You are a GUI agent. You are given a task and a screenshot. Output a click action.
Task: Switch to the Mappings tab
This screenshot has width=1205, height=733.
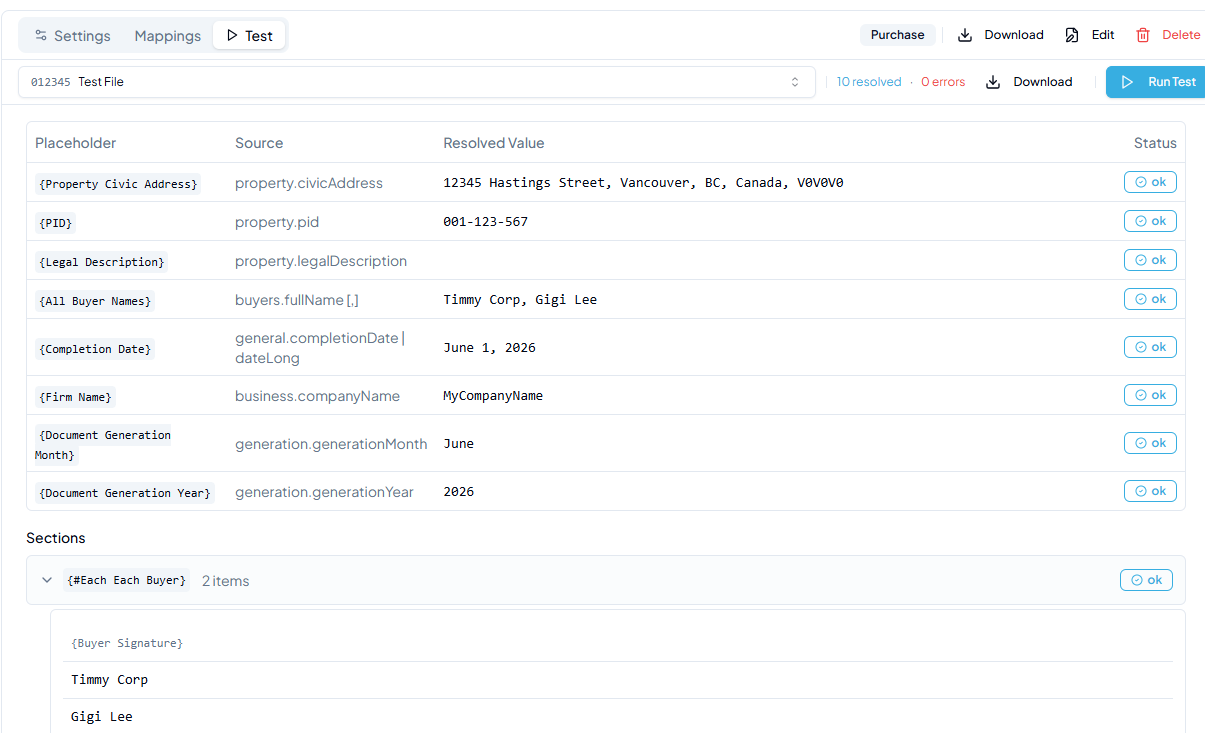(x=167, y=36)
